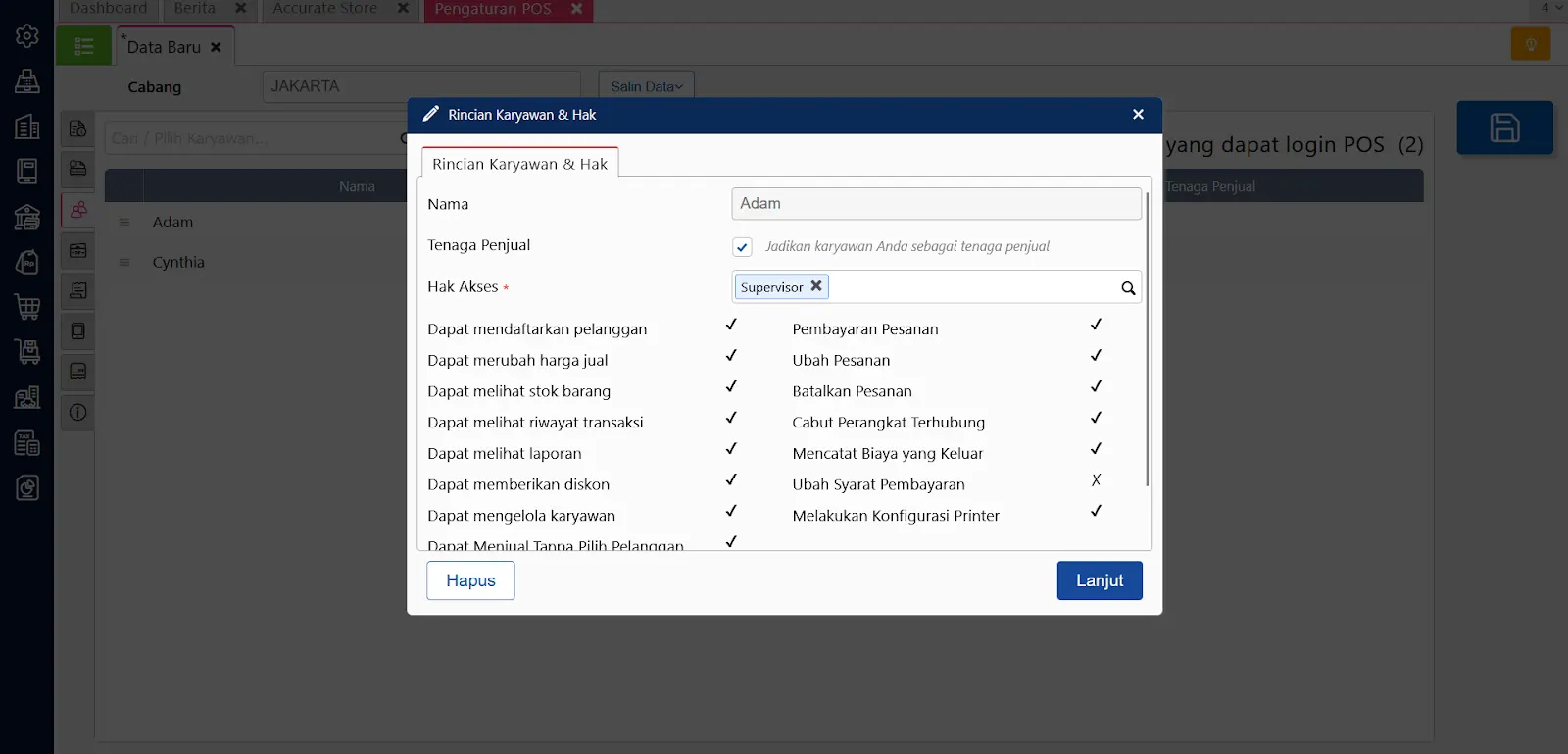Screen dimensions: 1568x754
Task: Close the Rincian Karyawan & Hak dialog
Action: click(x=1138, y=115)
